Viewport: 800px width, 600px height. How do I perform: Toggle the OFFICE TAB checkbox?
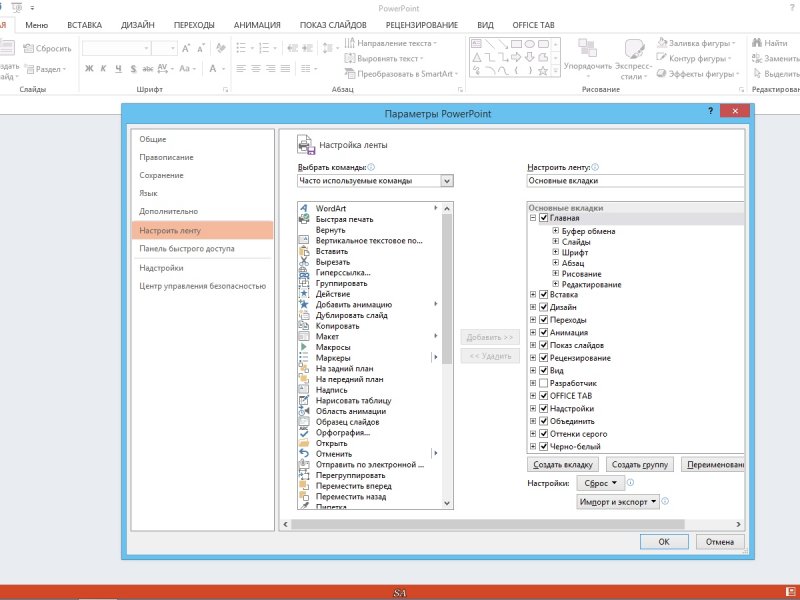click(x=544, y=395)
